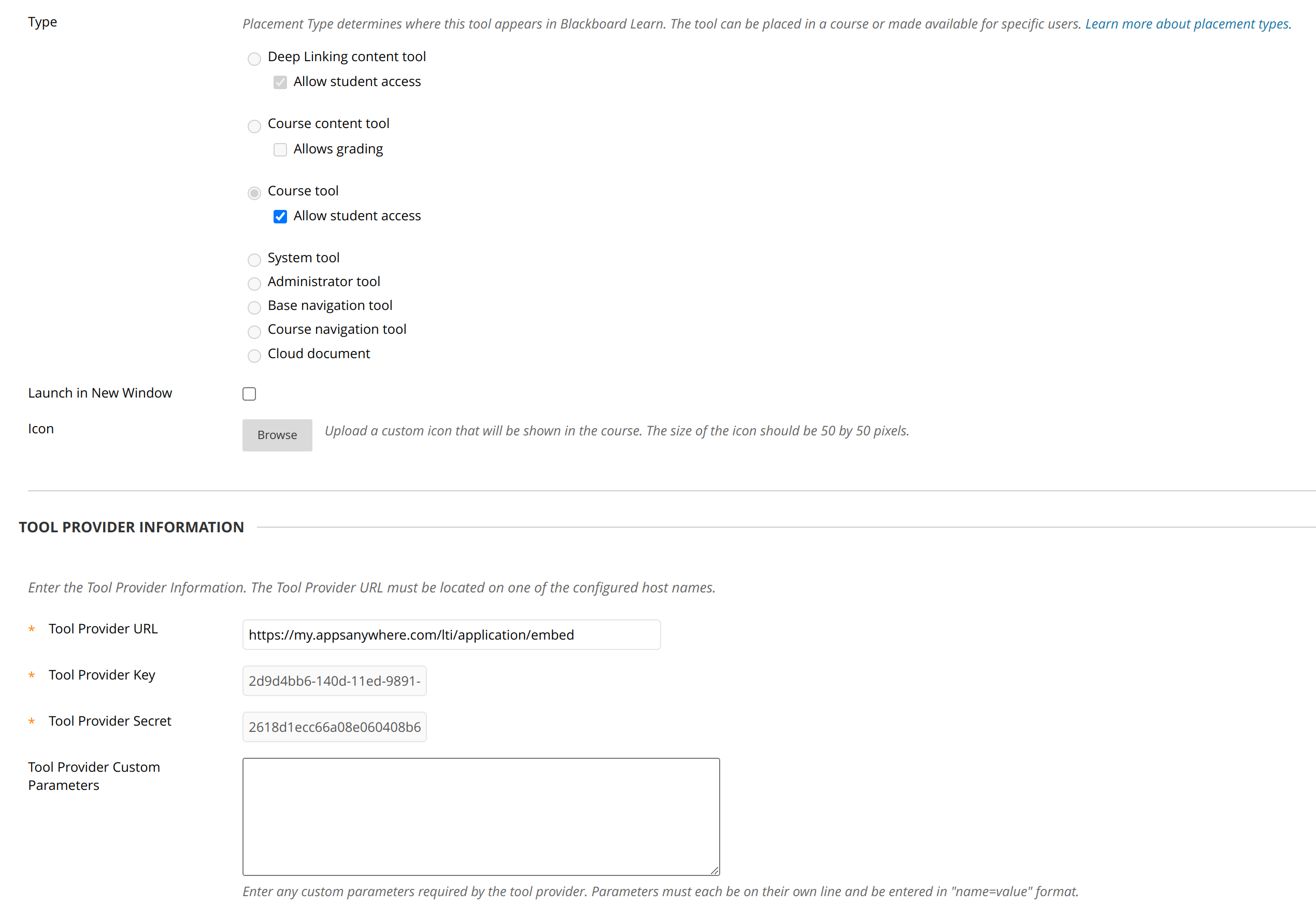Toggle Allow student access under Deep Linking
The width and height of the screenshot is (1316, 906).
pyautogui.click(x=280, y=82)
